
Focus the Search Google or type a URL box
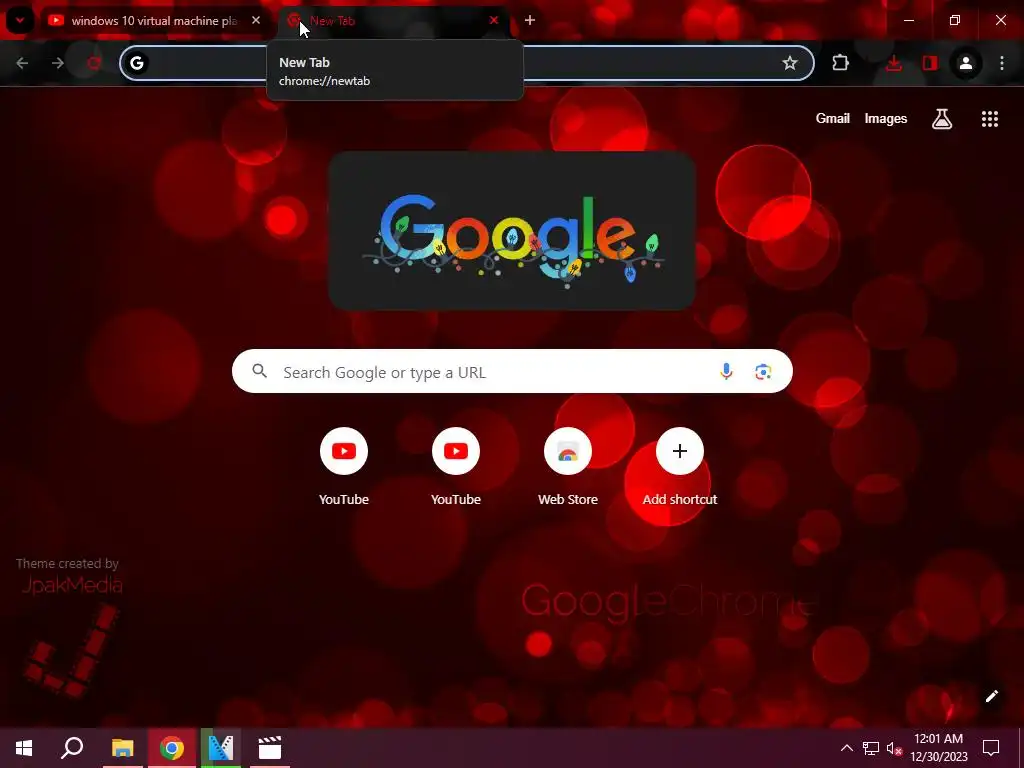click(x=512, y=372)
